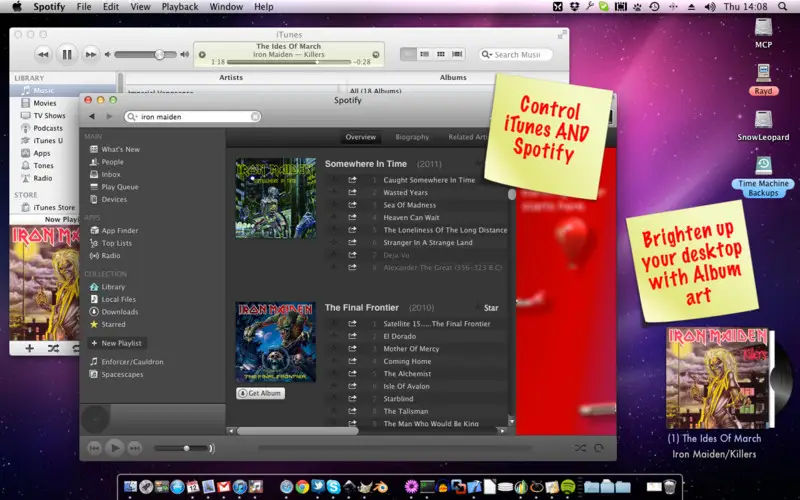Open the iTunes search options dropdown
Viewport: 800px width, 500px height.
tap(487, 54)
